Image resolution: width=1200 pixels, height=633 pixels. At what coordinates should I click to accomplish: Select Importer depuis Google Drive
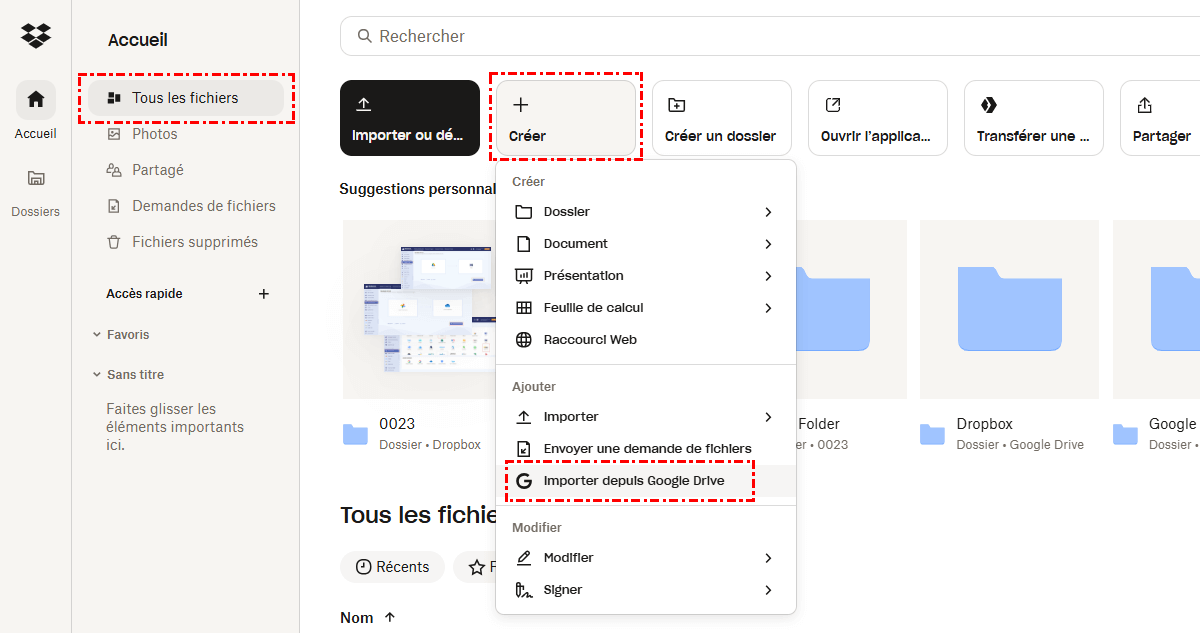coord(633,481)
